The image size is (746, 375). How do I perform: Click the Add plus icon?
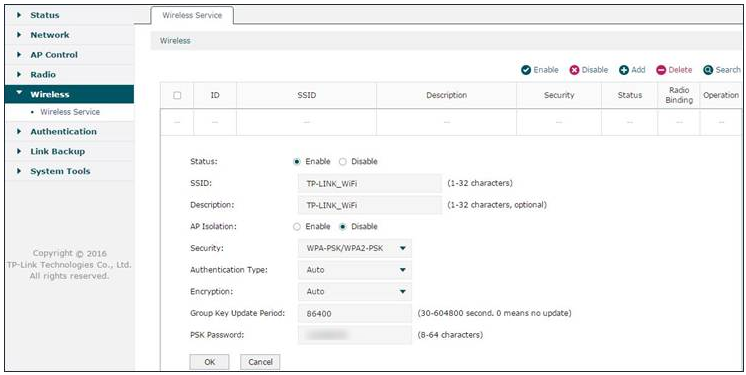pyautogui.click(x=624, y=70)
